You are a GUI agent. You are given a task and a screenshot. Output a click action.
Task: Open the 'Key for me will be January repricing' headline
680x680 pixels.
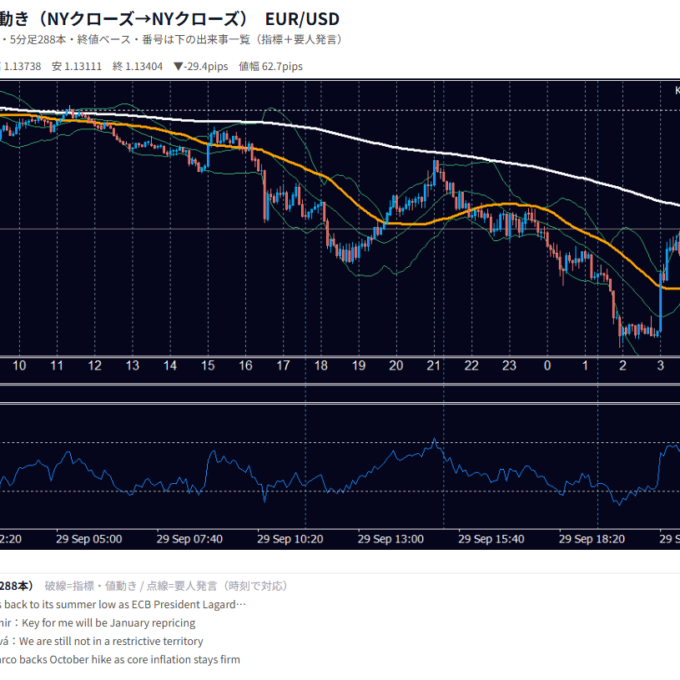pyautogui.click(x=98, y=623)
